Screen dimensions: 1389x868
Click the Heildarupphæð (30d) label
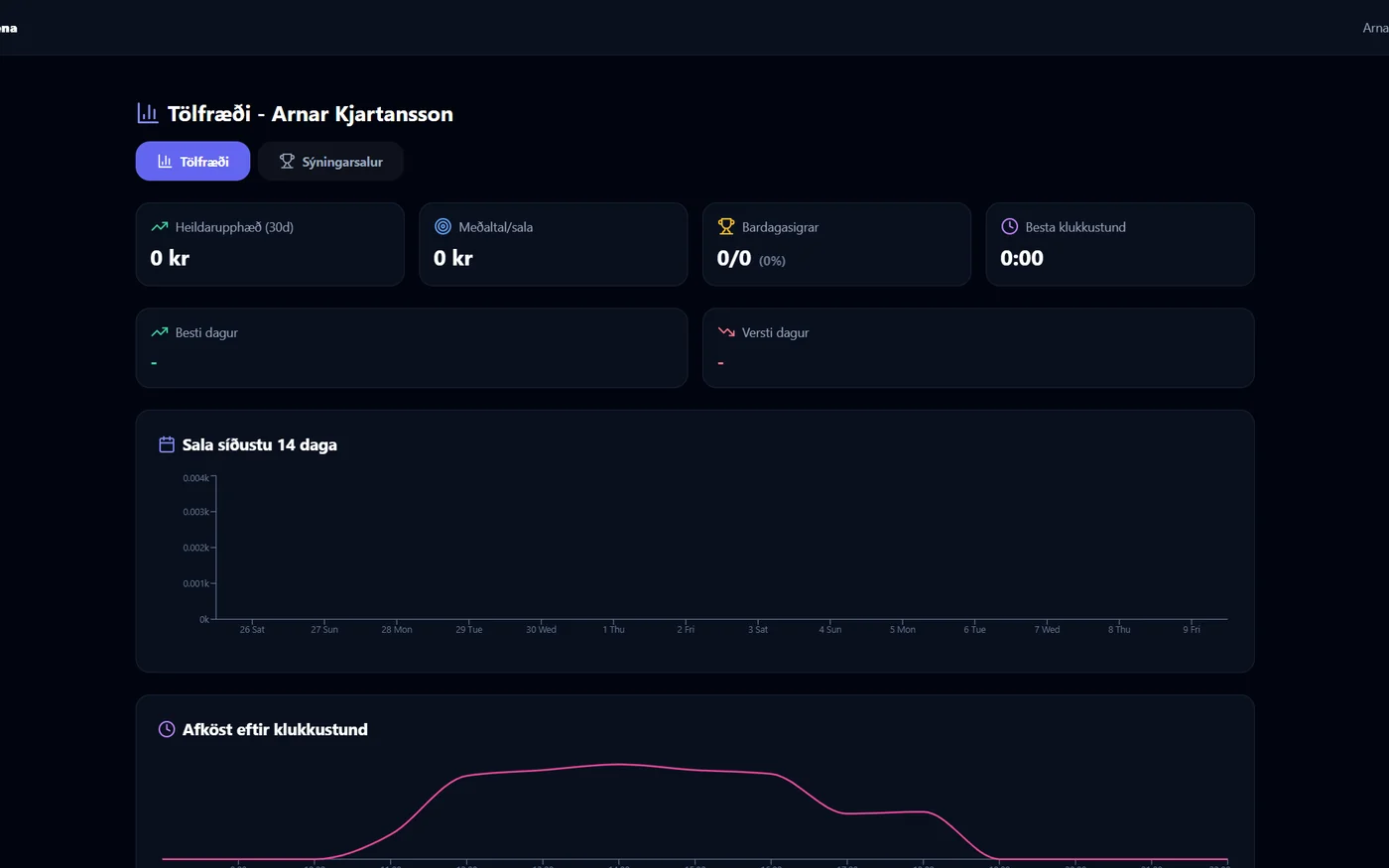(234, 227)
